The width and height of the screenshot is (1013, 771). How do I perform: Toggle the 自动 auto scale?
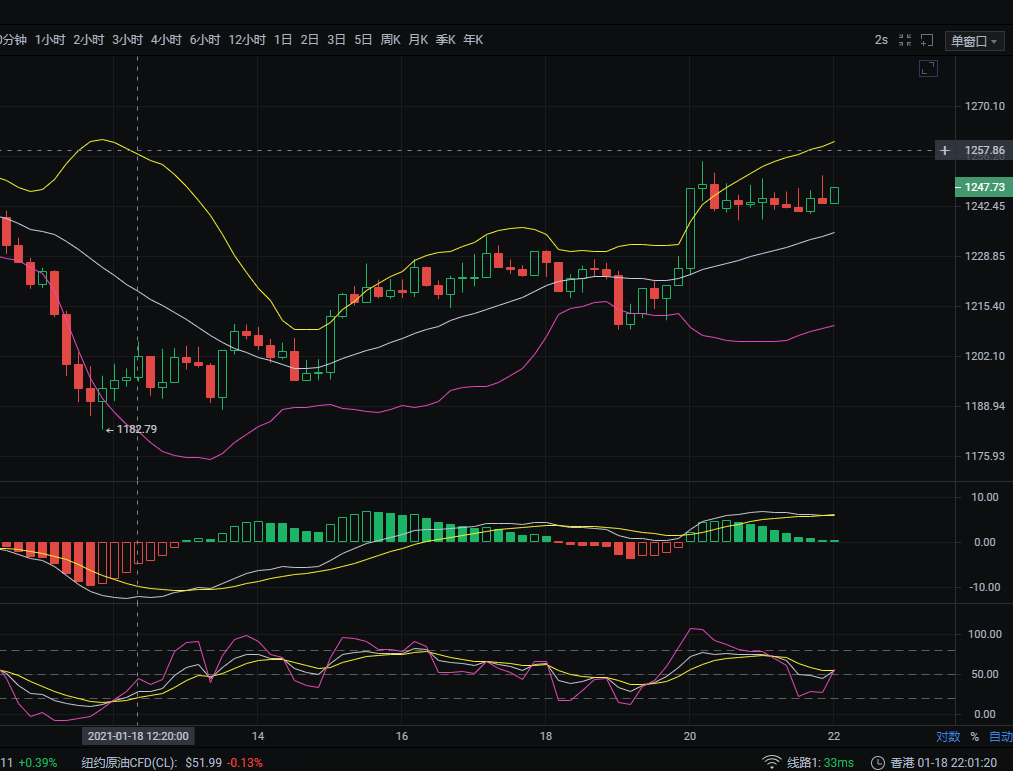pos(1000,737)
